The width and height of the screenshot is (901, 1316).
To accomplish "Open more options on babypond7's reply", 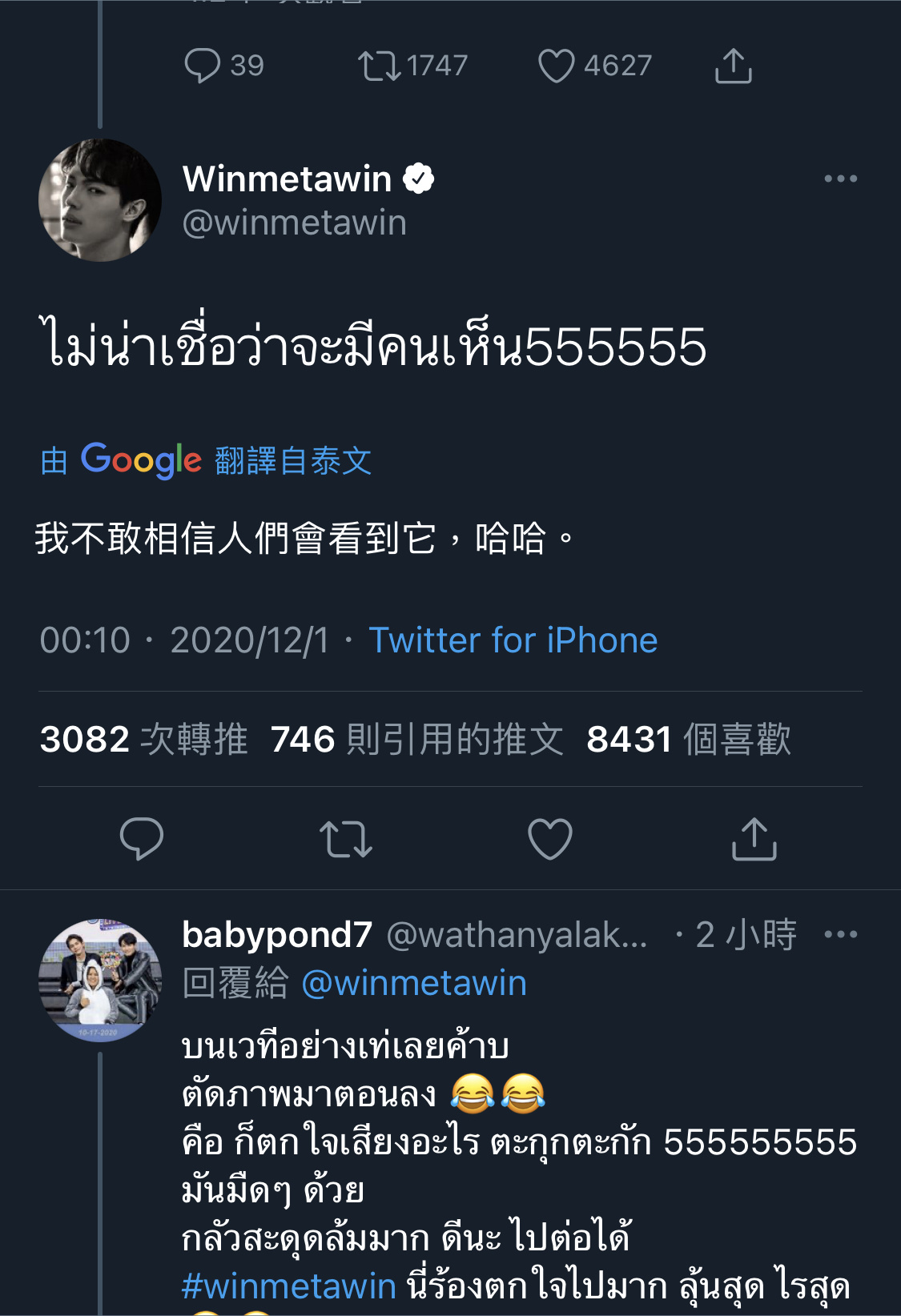I will [x=841, y=934].
